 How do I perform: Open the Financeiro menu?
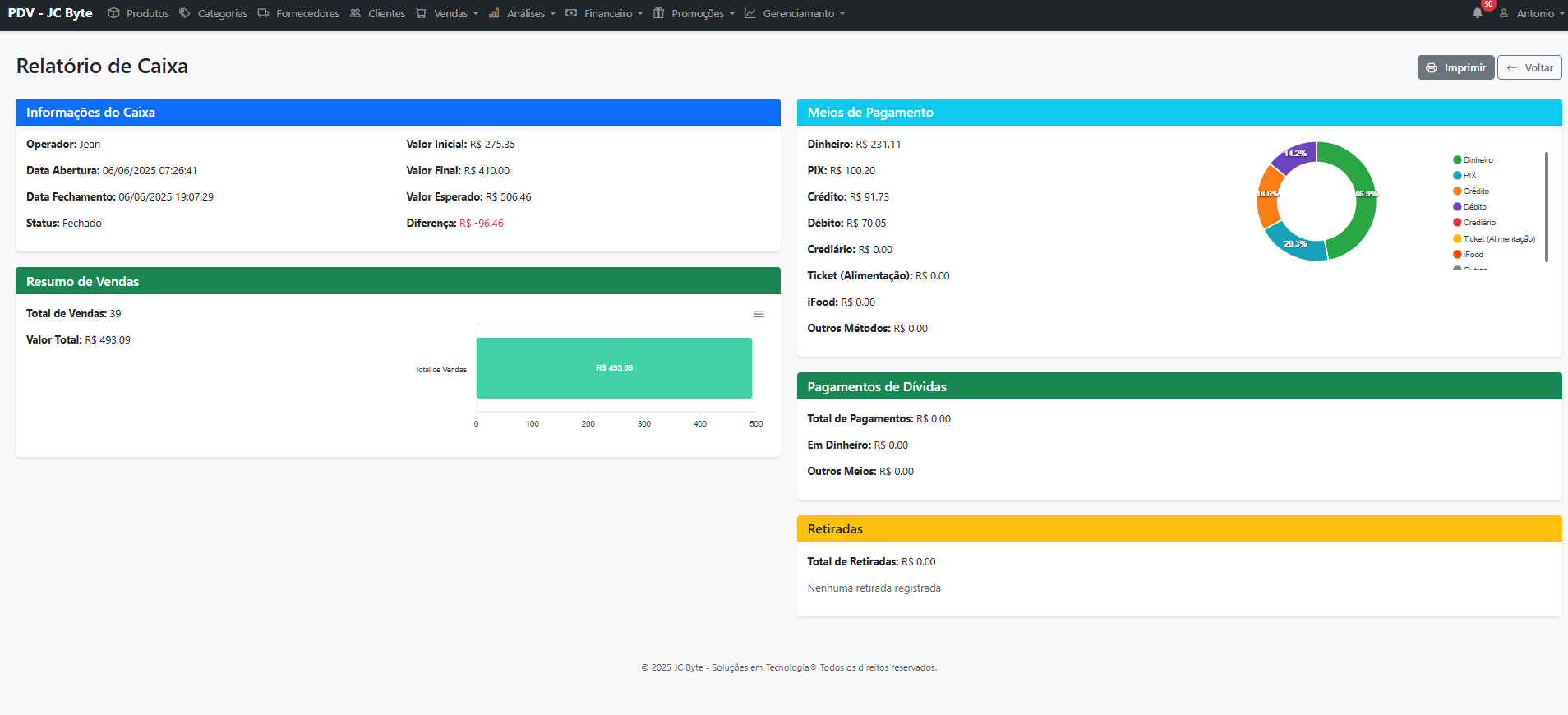[605, 13]
